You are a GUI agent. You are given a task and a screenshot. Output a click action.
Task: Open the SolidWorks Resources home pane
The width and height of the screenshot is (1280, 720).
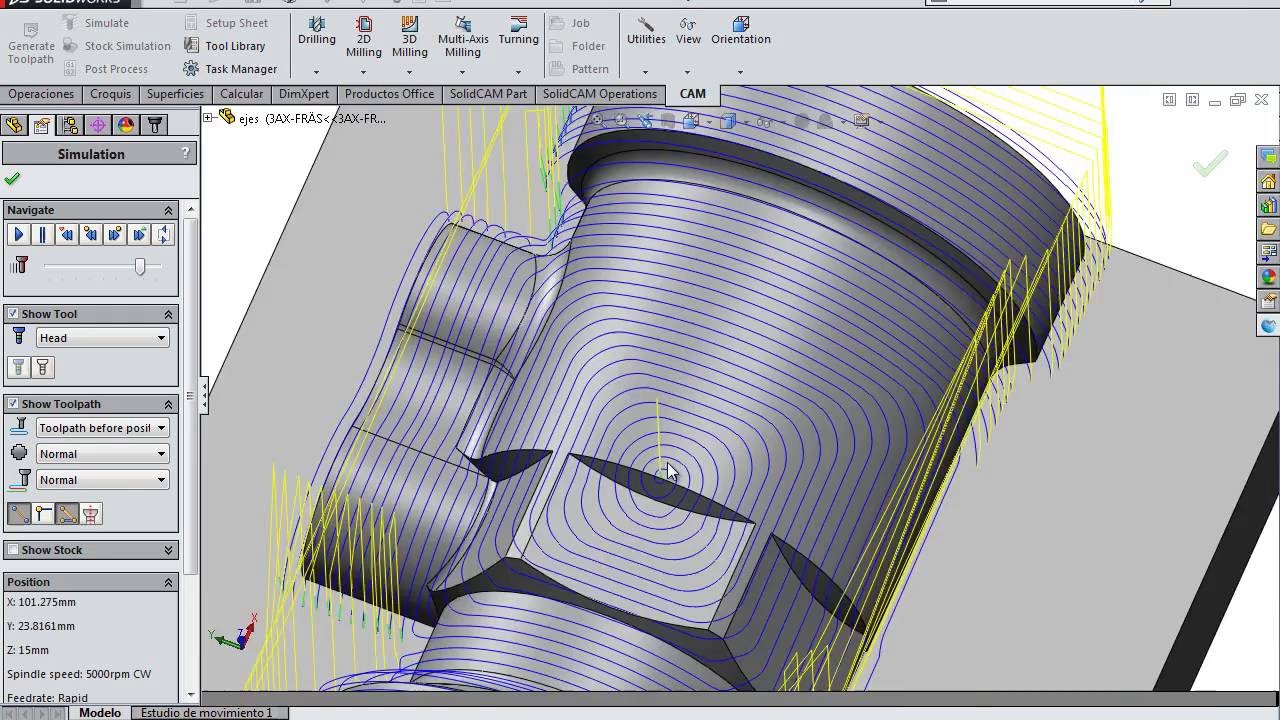(x=1269, y=182)
